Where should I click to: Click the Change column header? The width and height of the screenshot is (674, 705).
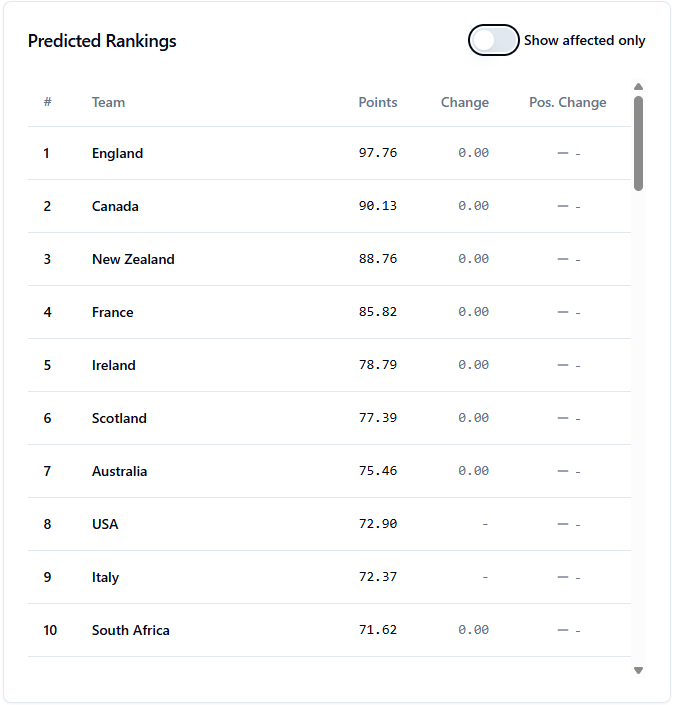click(464, 102)
